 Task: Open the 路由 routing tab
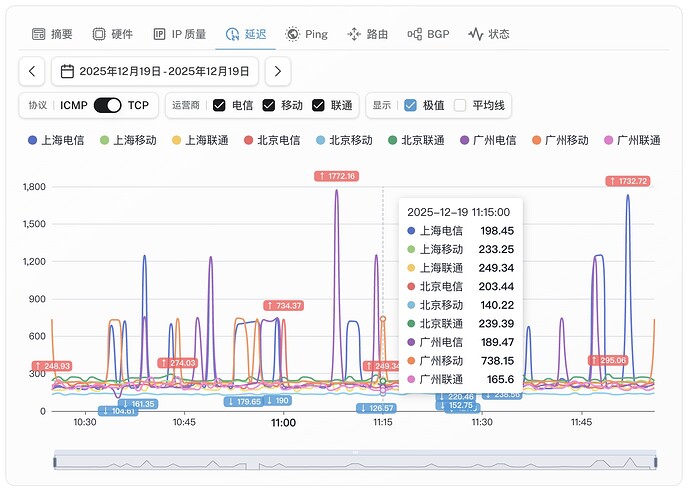(x=367, y=34)
